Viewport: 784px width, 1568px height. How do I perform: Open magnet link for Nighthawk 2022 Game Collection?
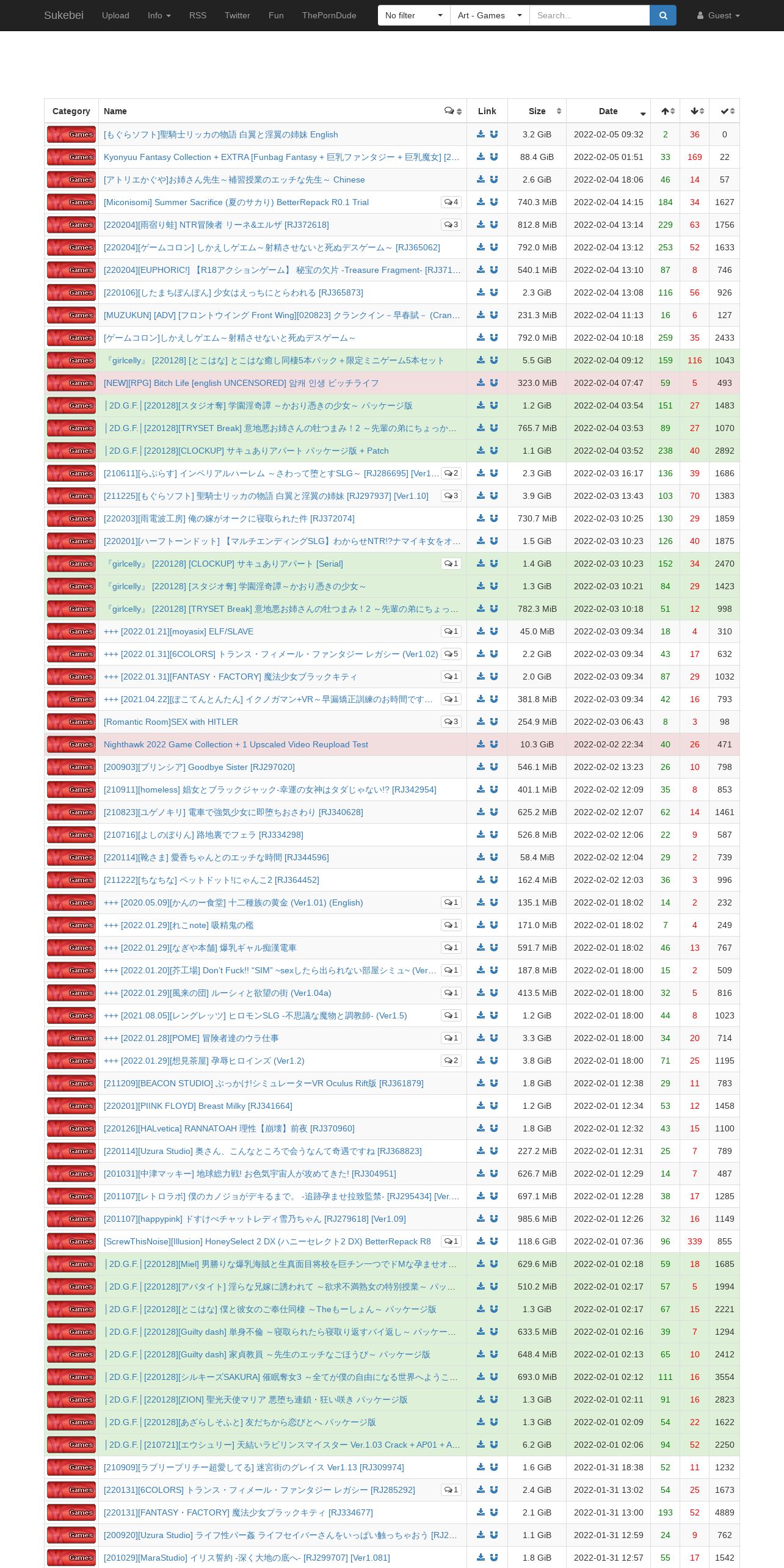tap(494, 744)
